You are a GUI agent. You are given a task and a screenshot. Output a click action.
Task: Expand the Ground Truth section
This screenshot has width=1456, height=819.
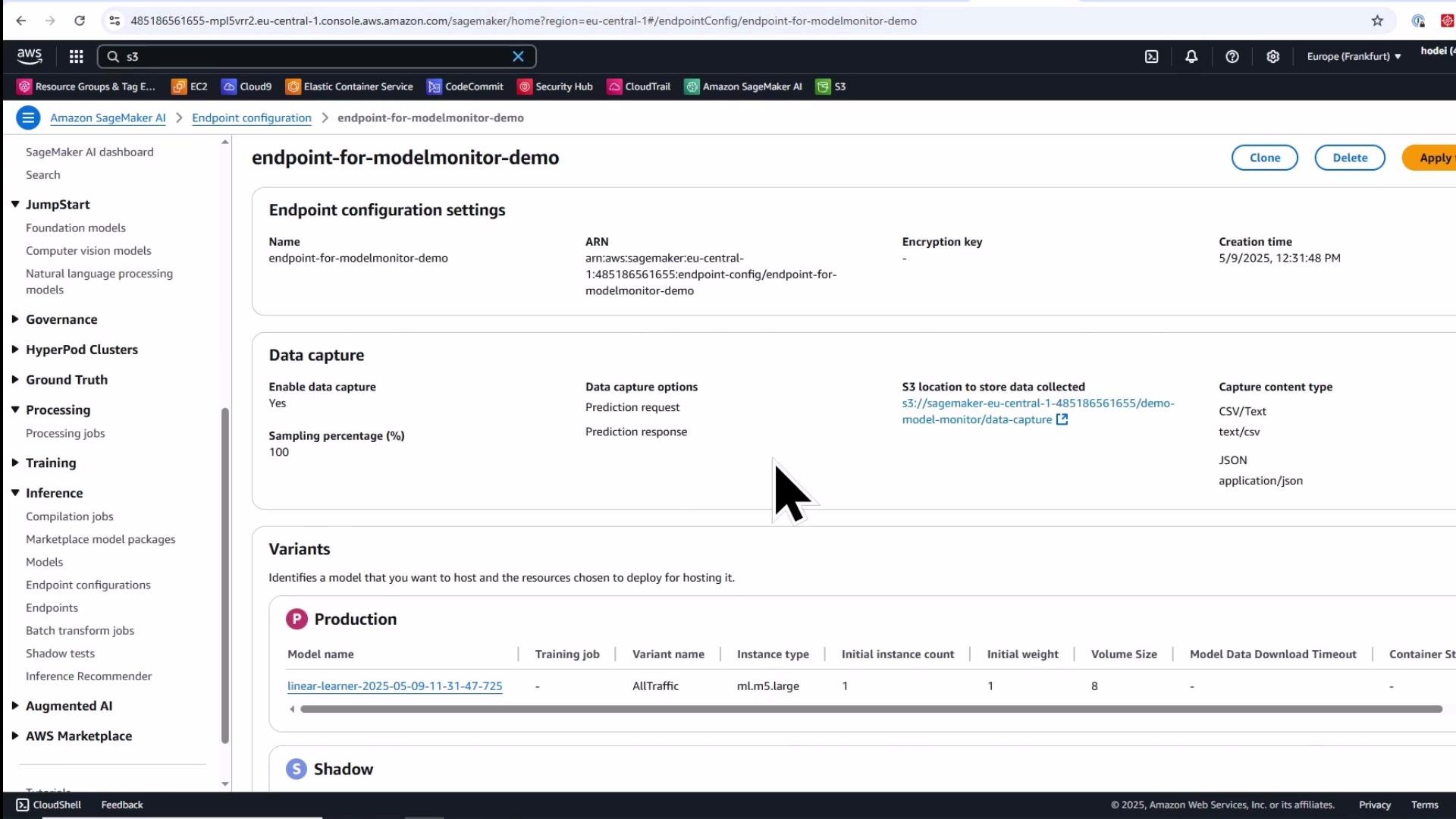[15, 379]
